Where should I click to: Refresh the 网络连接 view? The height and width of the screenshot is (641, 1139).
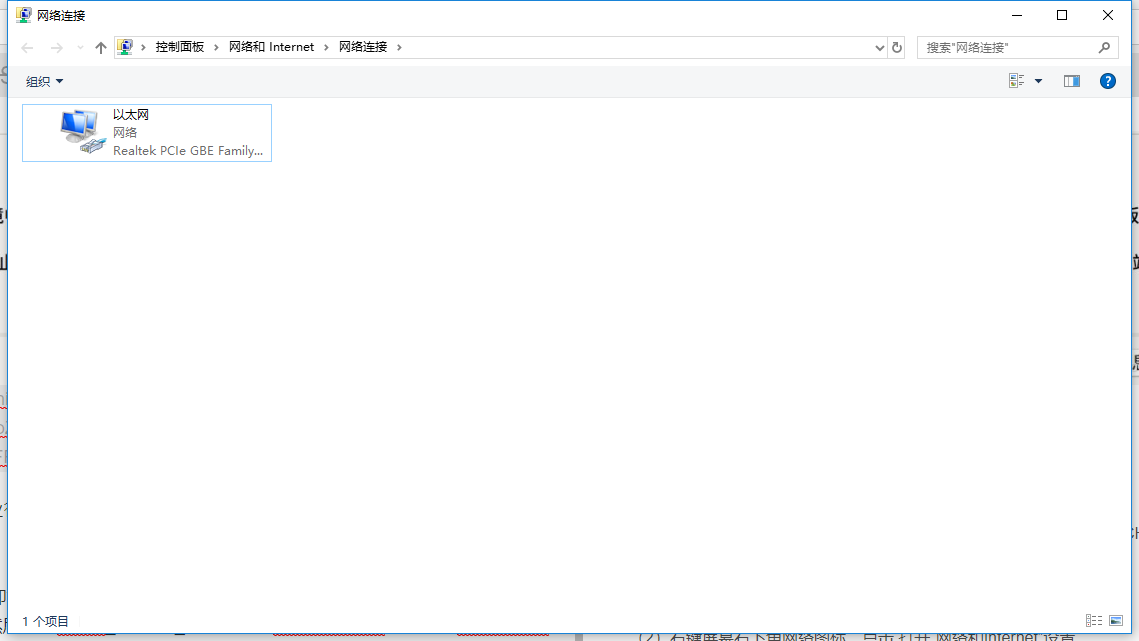[x=896, y=46]
